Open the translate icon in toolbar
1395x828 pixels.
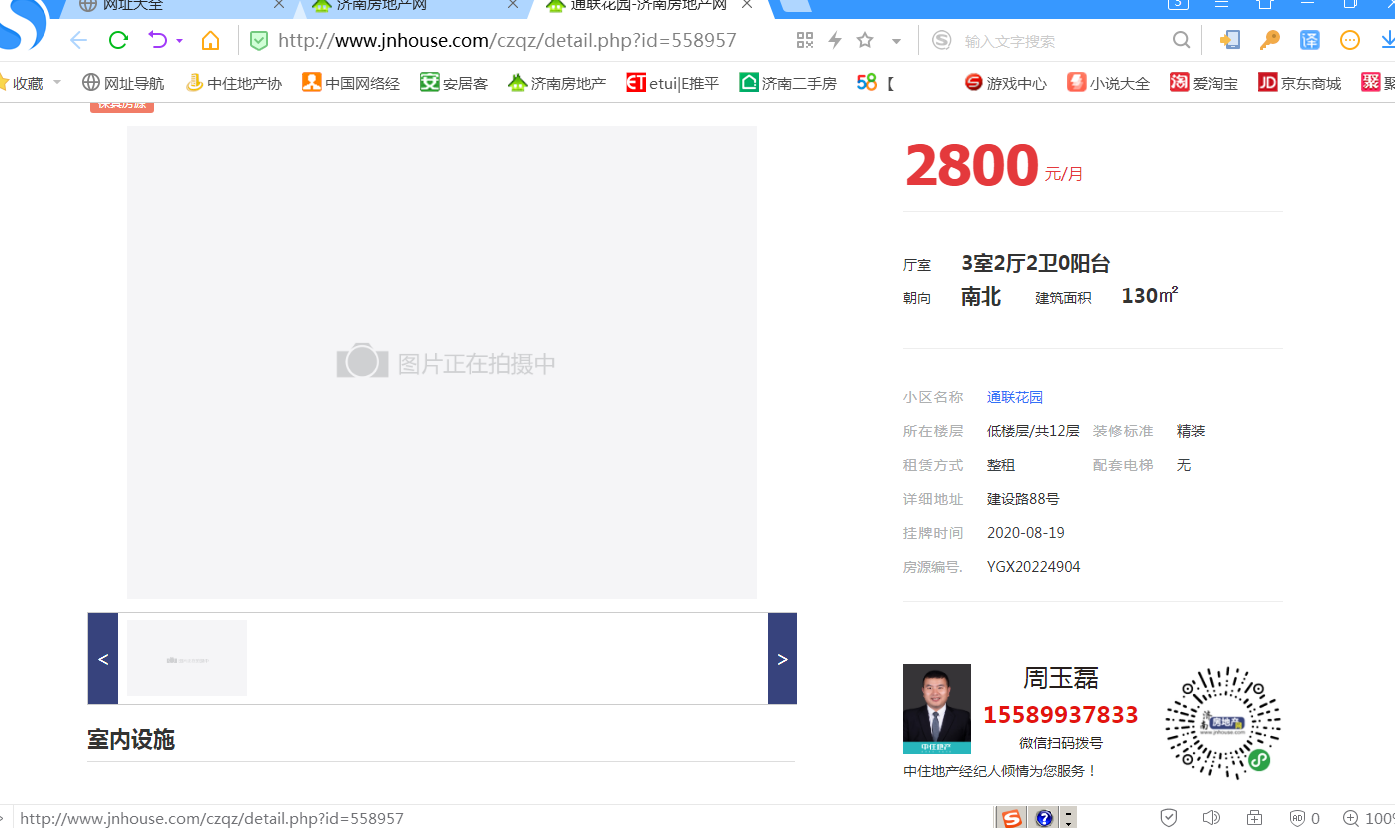pyautogui.click(x=1309, y=41)
